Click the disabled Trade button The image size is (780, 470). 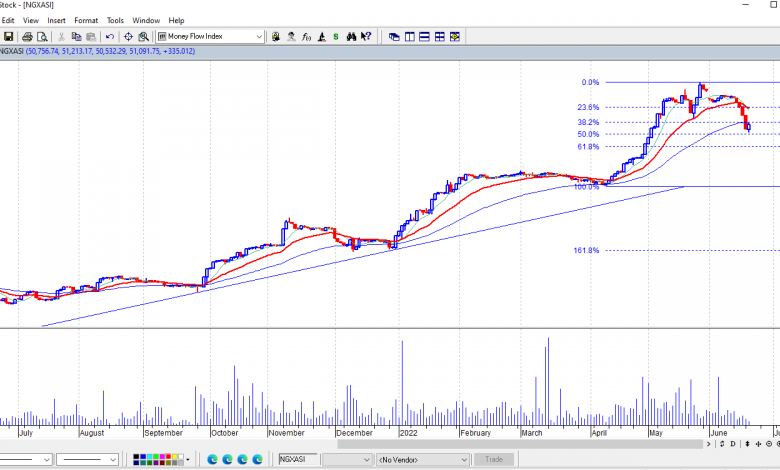[493, 459]
